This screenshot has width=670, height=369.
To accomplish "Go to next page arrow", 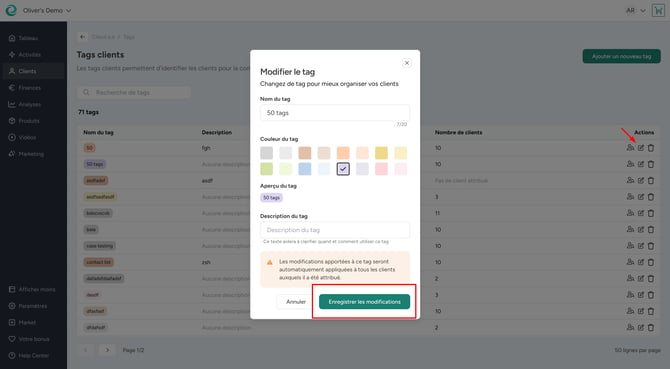I will pyautogui.click(x=107, y=350).
